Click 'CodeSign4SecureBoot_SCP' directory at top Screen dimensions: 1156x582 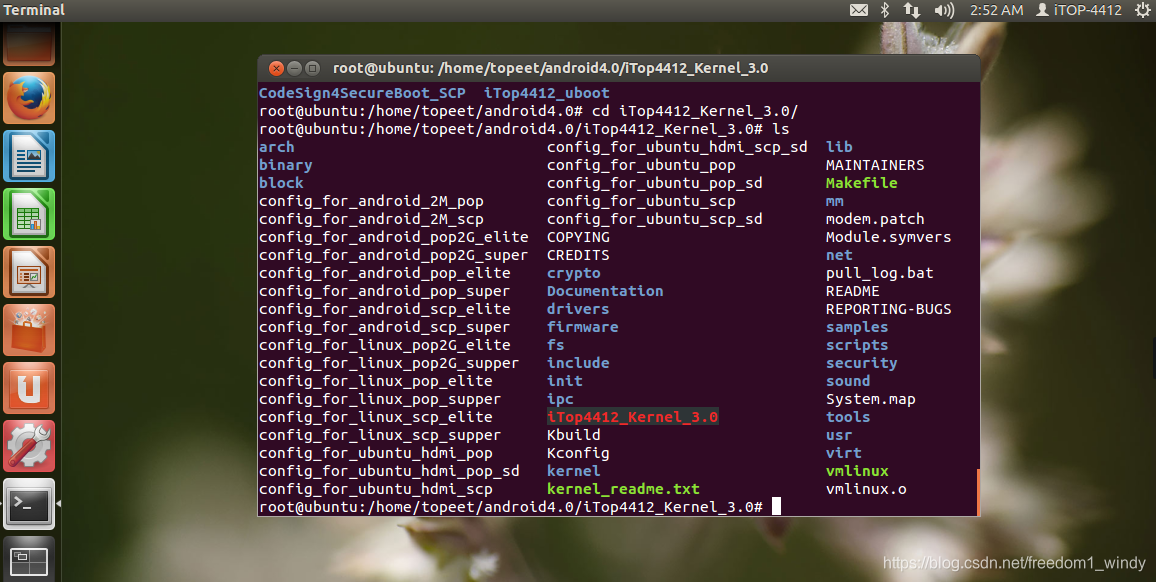click(362, 93)
